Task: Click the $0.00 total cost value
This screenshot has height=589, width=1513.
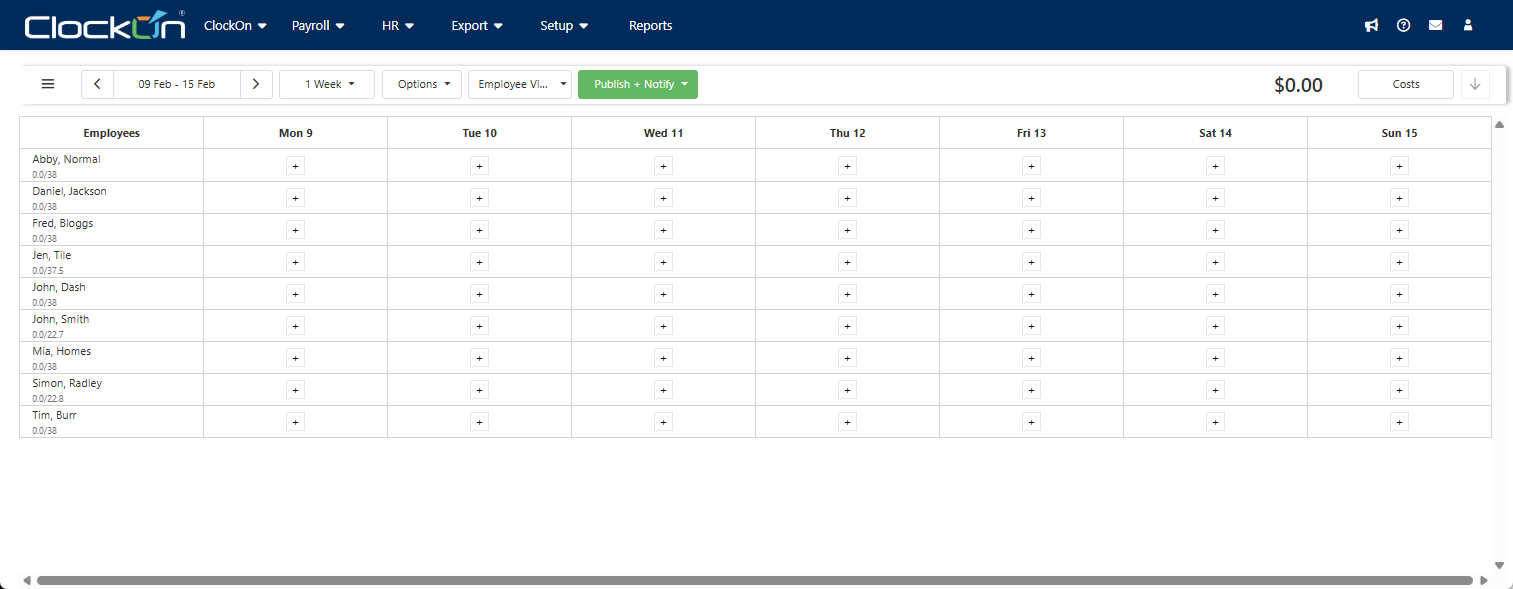Action: click(x=1298, y=85)
